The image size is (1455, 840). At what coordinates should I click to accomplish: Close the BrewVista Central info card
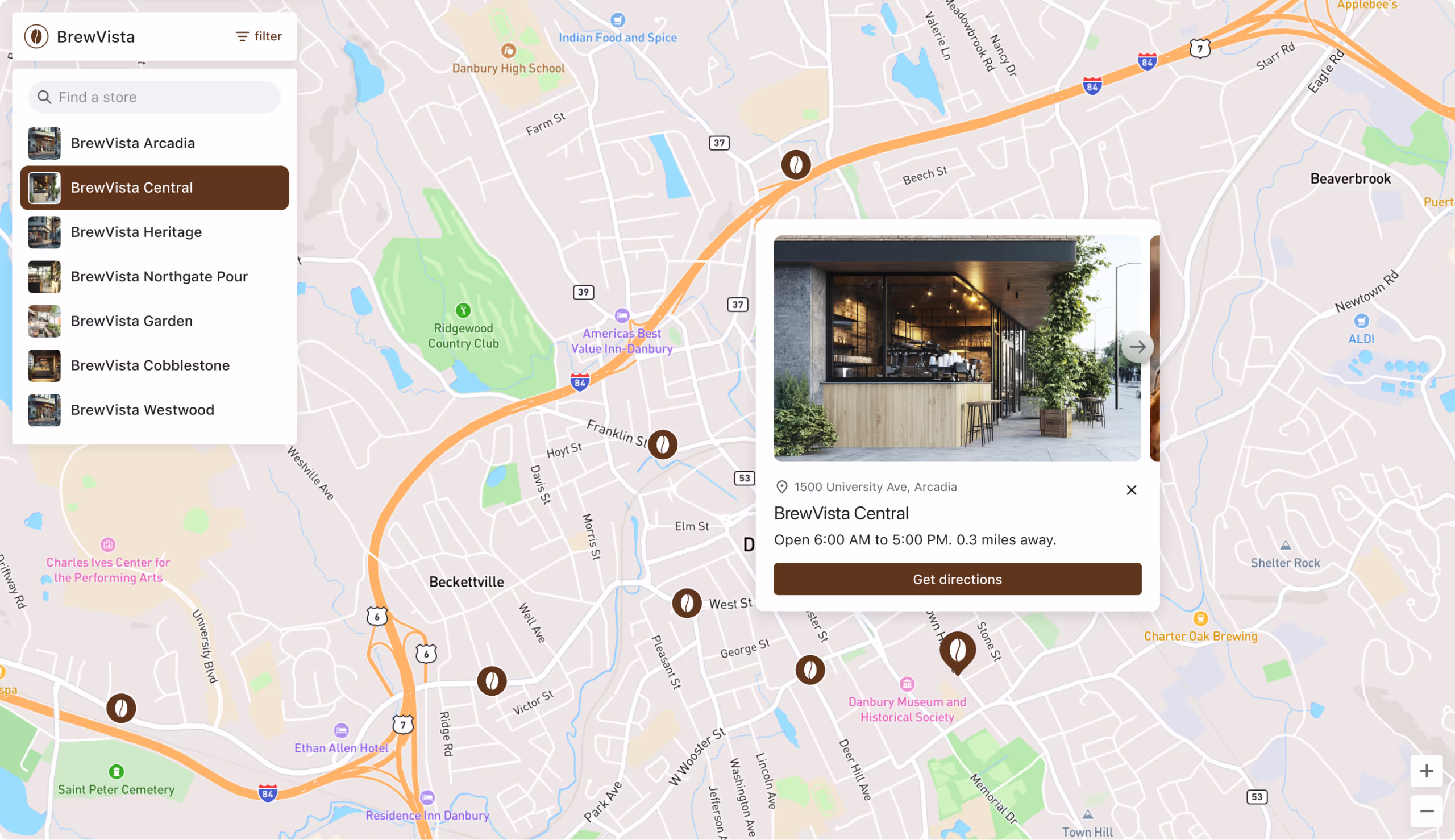[1132, 490]
